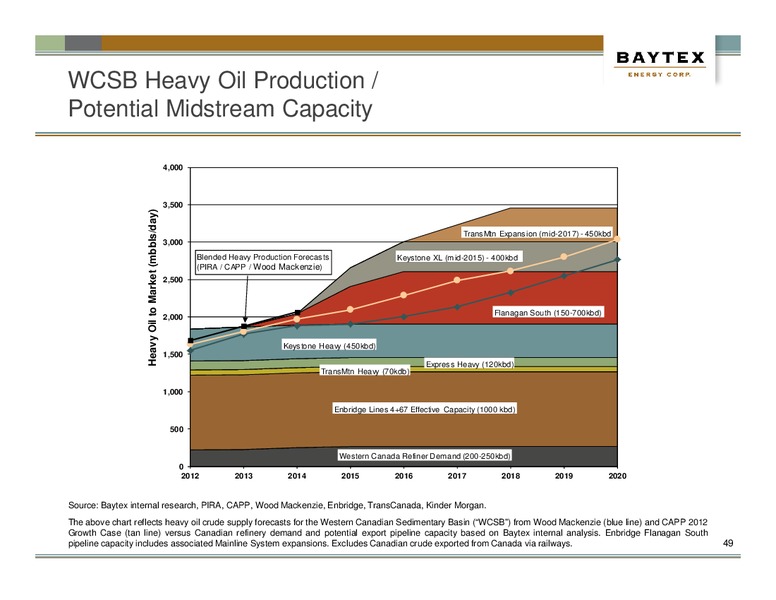Click the 4,000 y-axis value

[173, 167]
